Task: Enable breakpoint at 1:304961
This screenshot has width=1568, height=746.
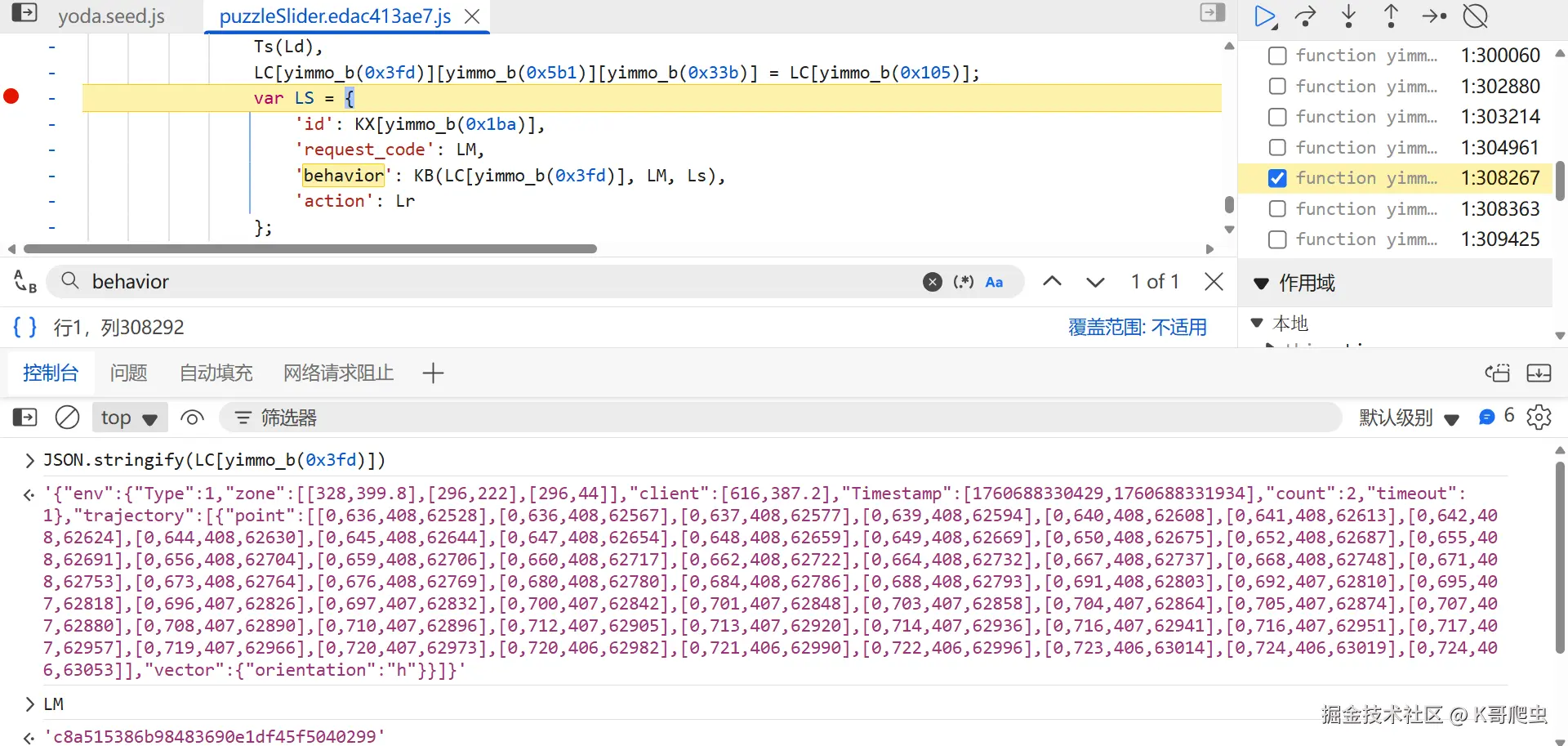Action: [x=1277, y=148]
